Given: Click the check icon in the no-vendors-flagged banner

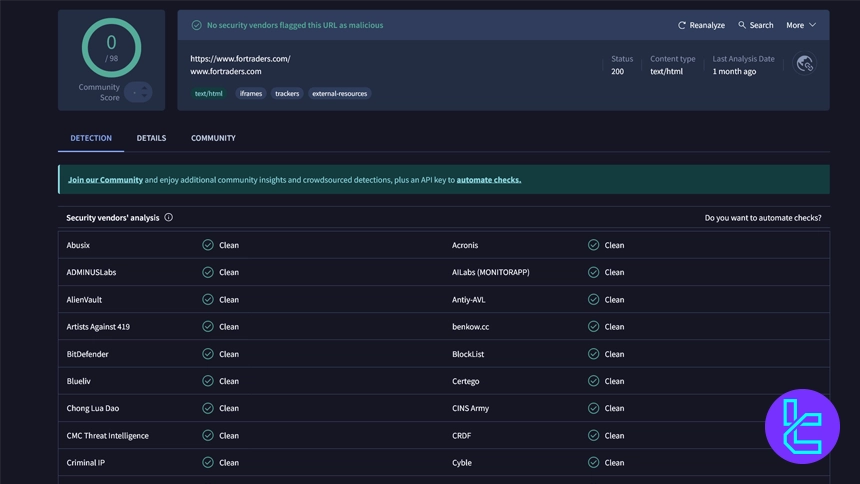Looking at the screenshot, I should (x=196, y=25).
